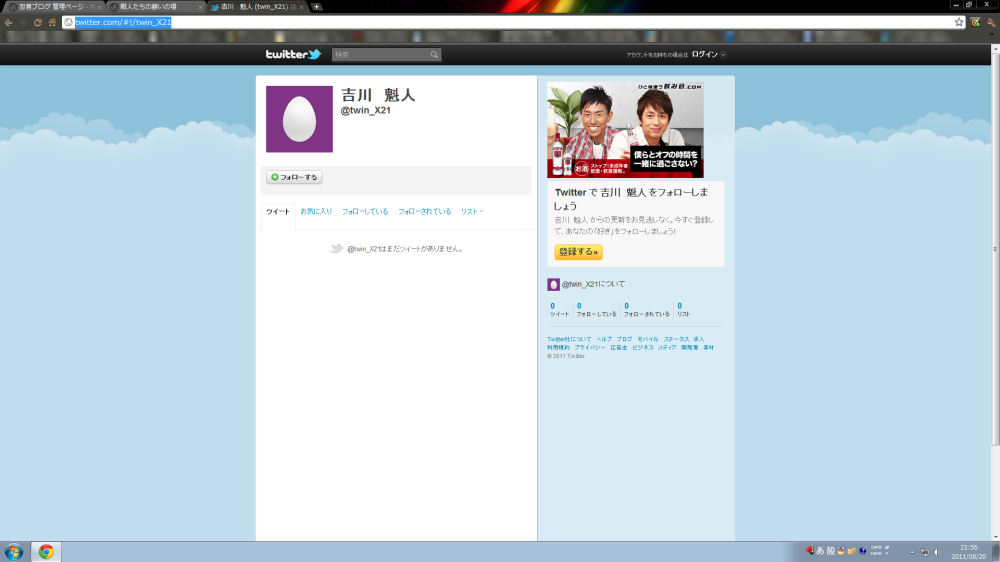This screenshot has height=562, width=1000.
Task: Show hidden tray icons arrow
Action: point(912,552)
